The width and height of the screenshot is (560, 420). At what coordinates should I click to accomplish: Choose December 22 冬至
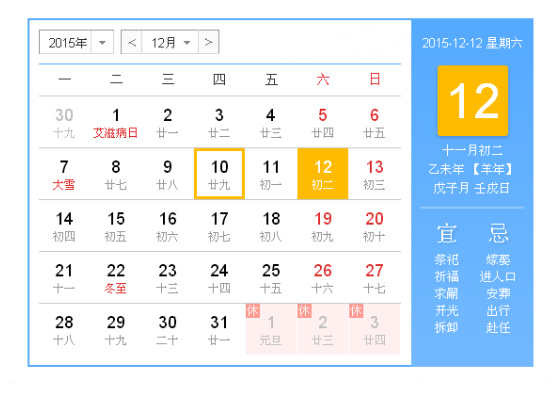click(x=116, y=278)
